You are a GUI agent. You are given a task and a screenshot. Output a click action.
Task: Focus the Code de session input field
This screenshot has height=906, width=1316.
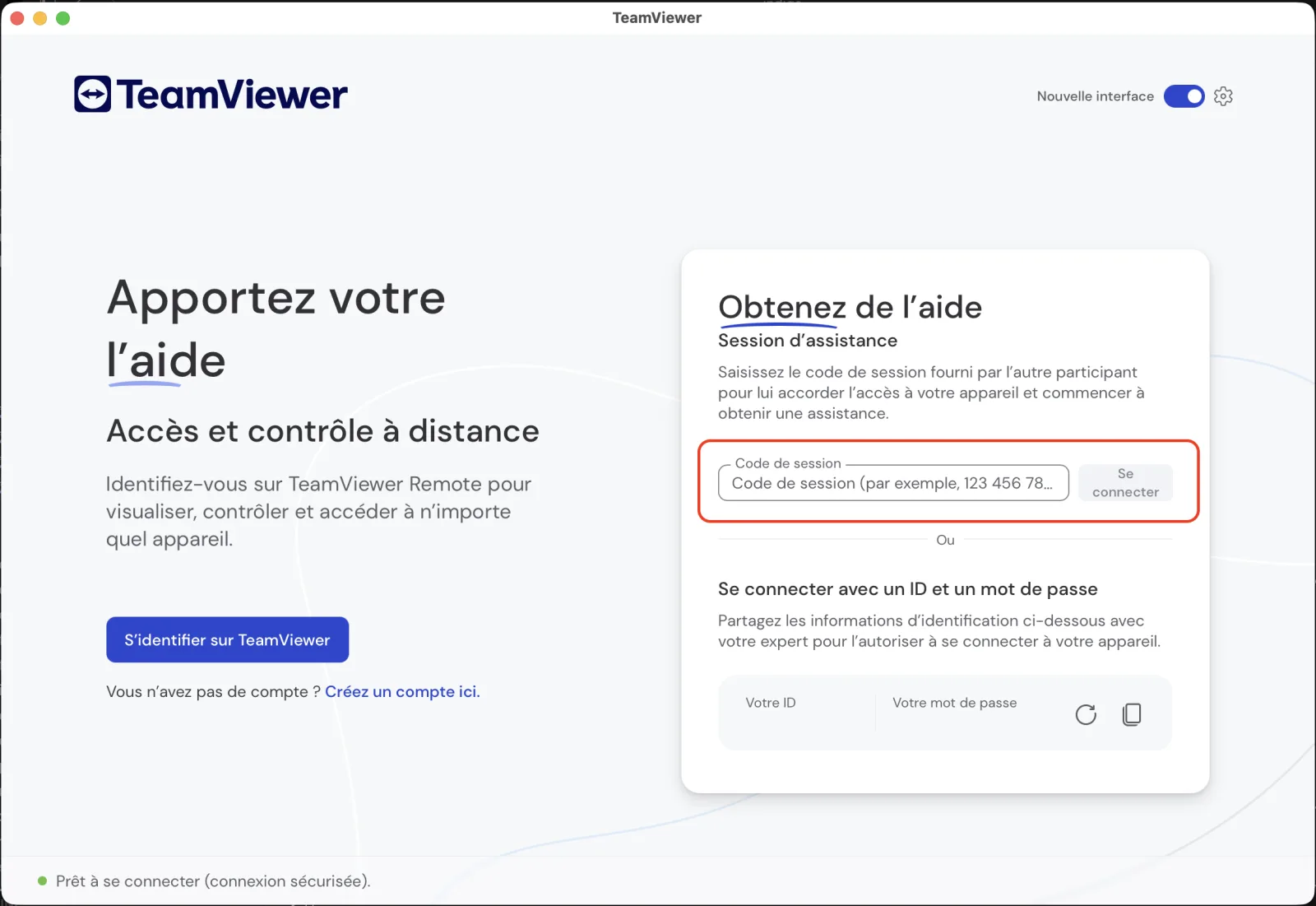[x=893, y=483]
